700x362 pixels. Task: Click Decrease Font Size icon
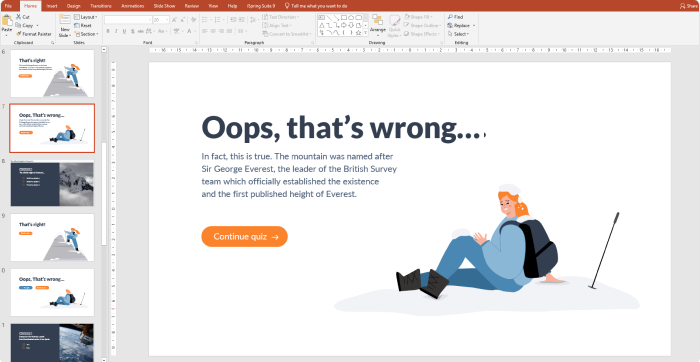pyautogui.click(x=183, y=20)
